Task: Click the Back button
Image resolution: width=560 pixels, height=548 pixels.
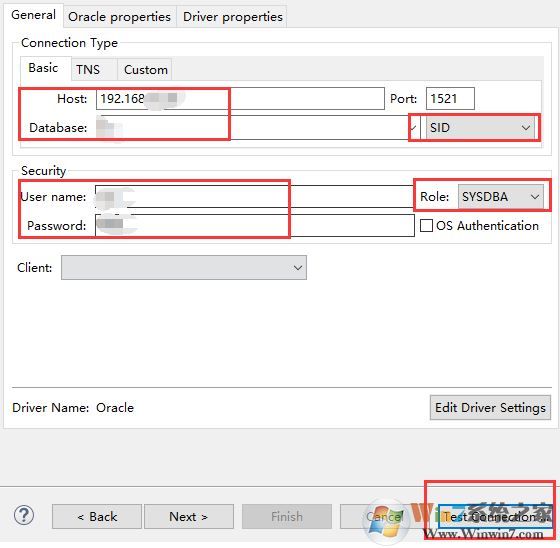Action: [x=97, y=517]
